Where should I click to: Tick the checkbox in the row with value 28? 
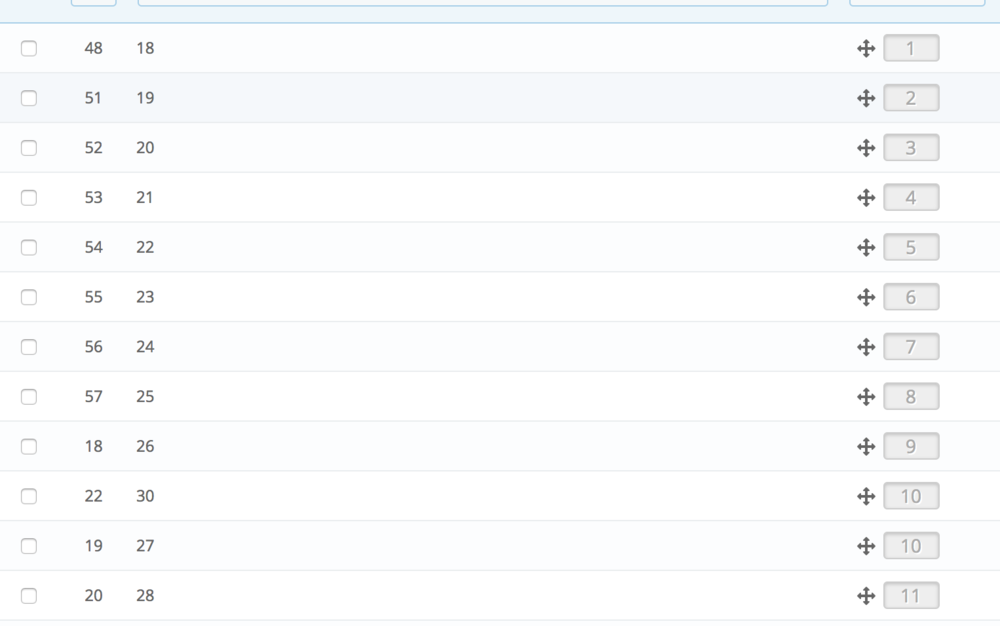tap(29, 595)
